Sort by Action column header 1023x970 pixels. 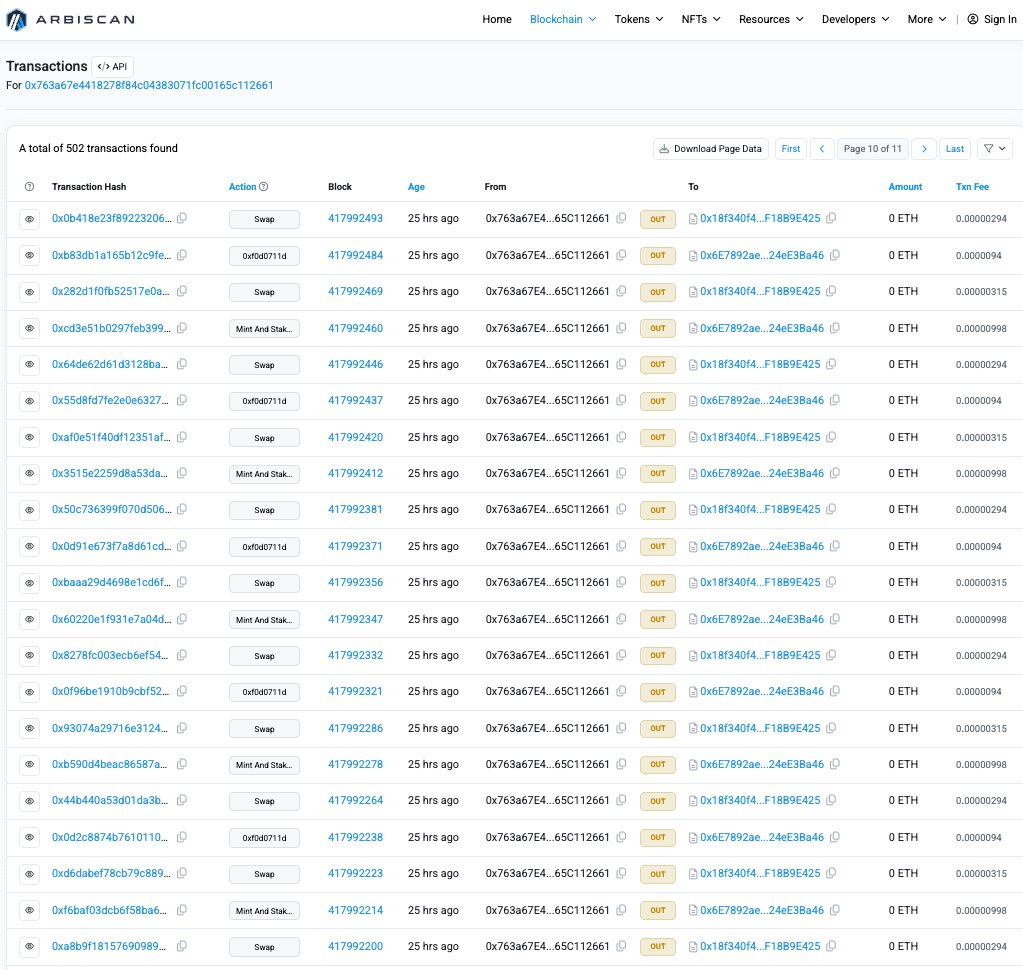click(x=242, y=187)
